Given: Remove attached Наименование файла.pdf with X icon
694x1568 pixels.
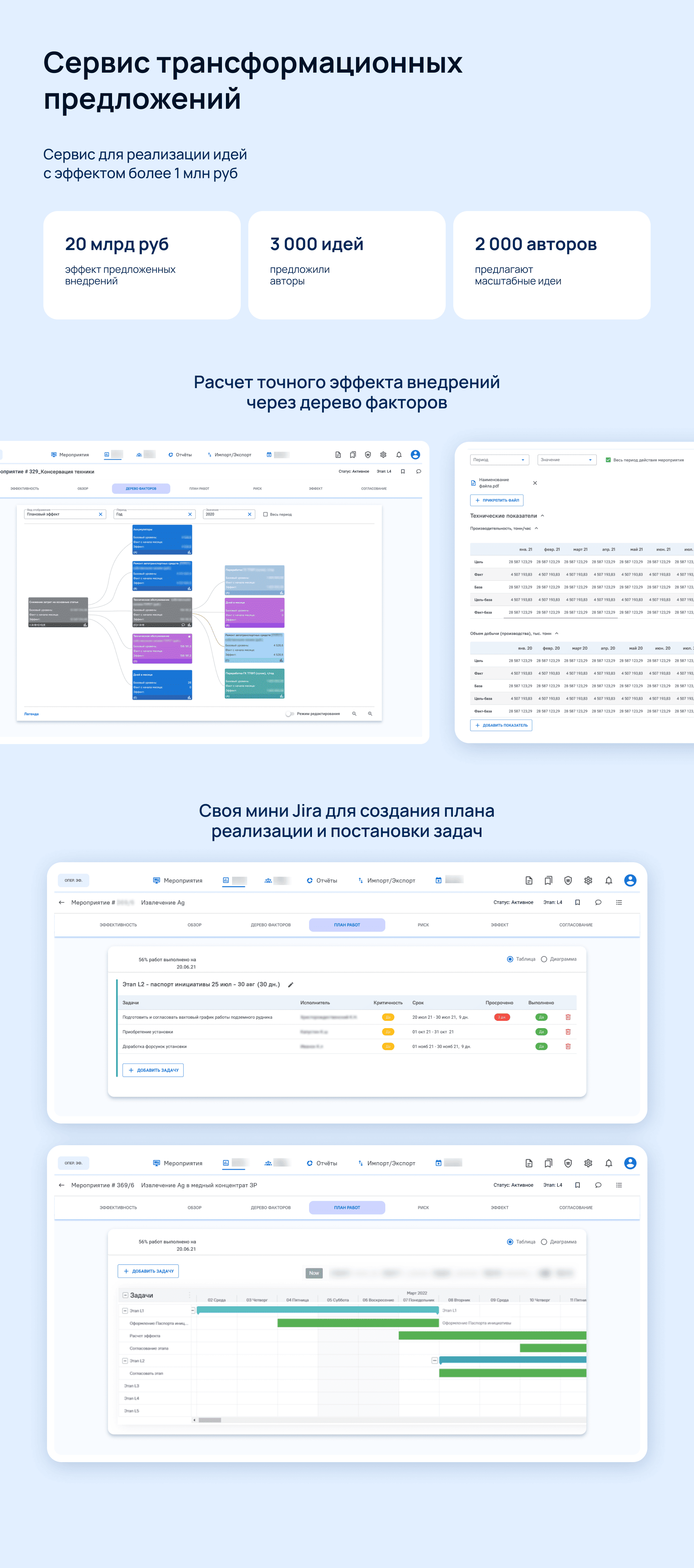Looking at the screenshot, I should (x=535, y=483).
